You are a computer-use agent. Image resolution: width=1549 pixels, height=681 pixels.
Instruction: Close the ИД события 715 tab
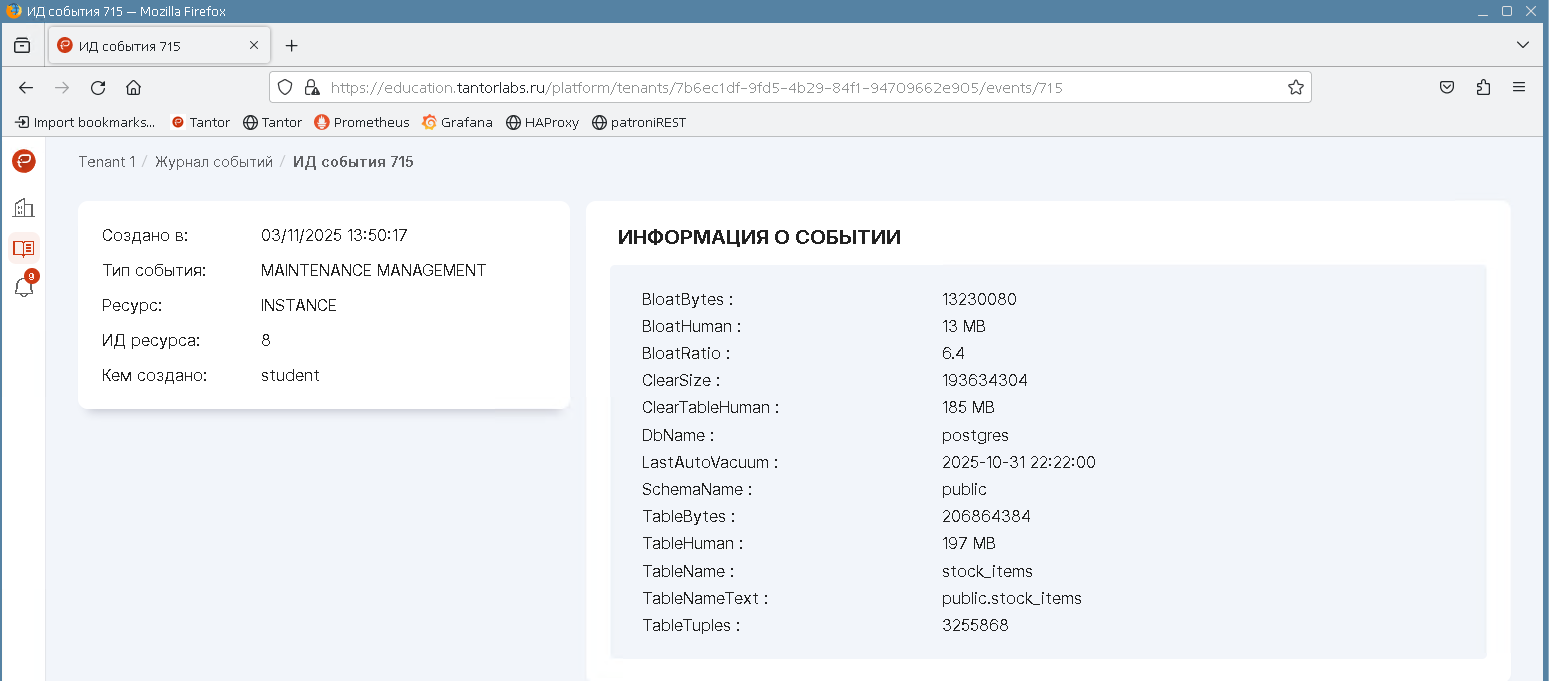pyautogui.click(x=254, y=45)
